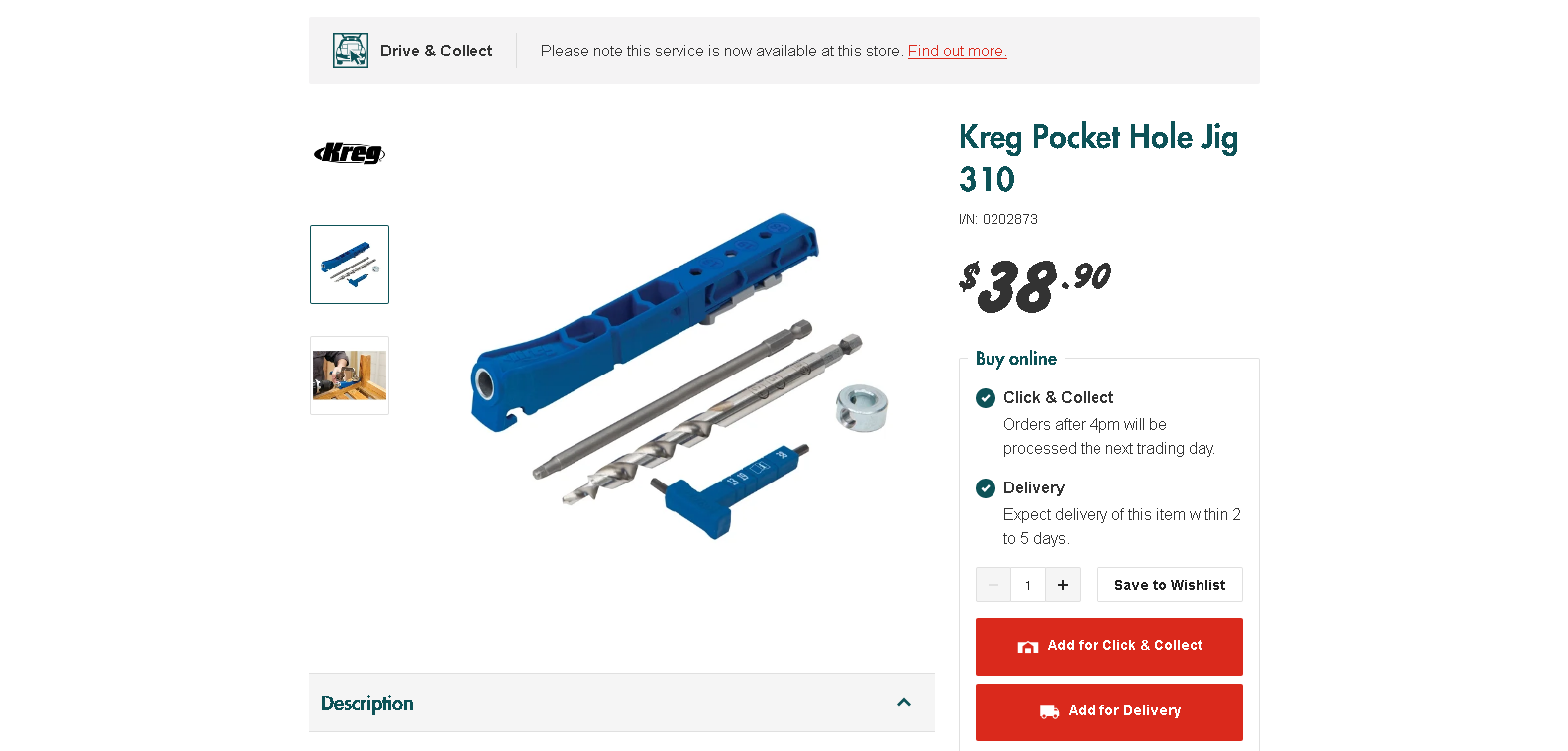The height and width of the screenshot is (751, 1568).
Task: Collapse the Description section
Action: 622,702
